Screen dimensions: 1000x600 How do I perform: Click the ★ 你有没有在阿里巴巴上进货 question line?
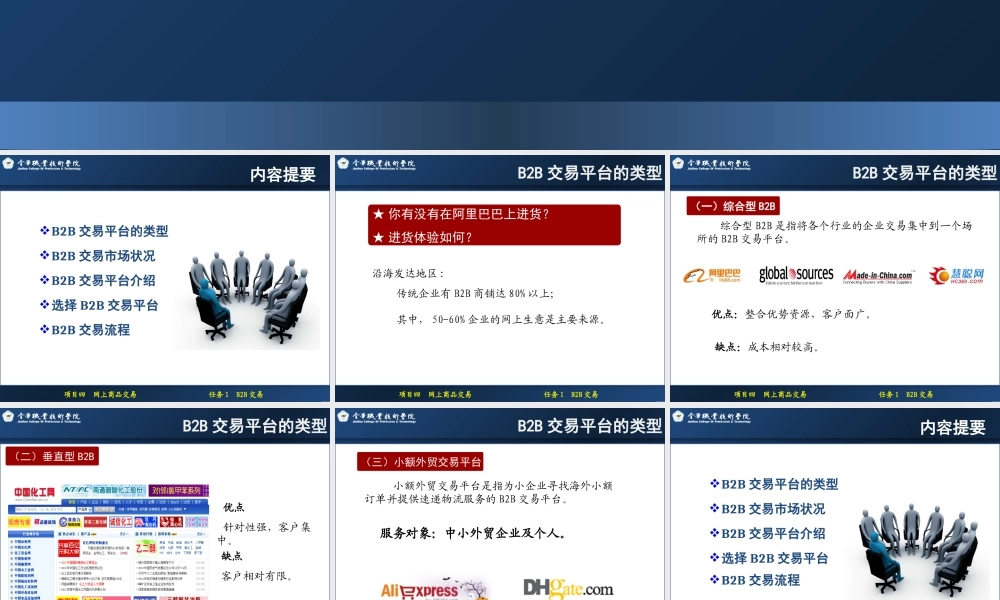pyautogui.click(x=461, y=214)
